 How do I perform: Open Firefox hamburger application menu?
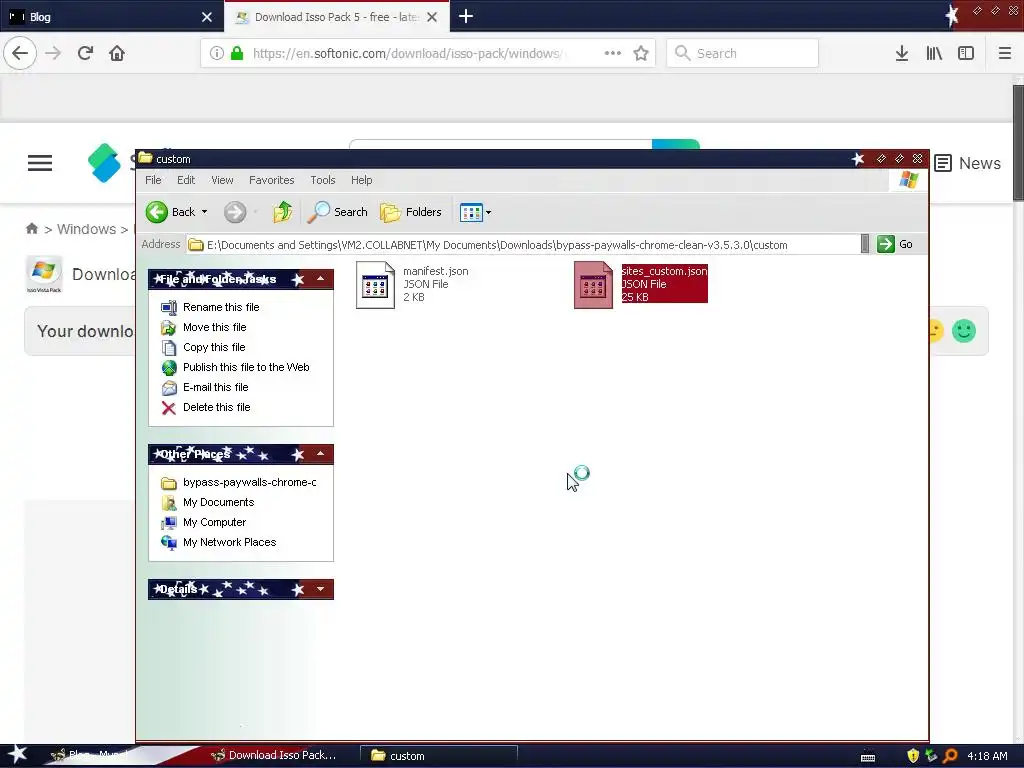1004,54
